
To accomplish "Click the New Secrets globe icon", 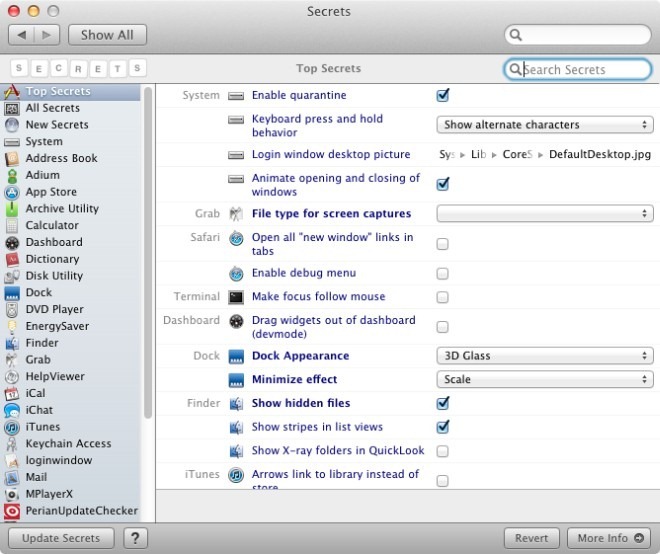I will (x=12, y=125).
